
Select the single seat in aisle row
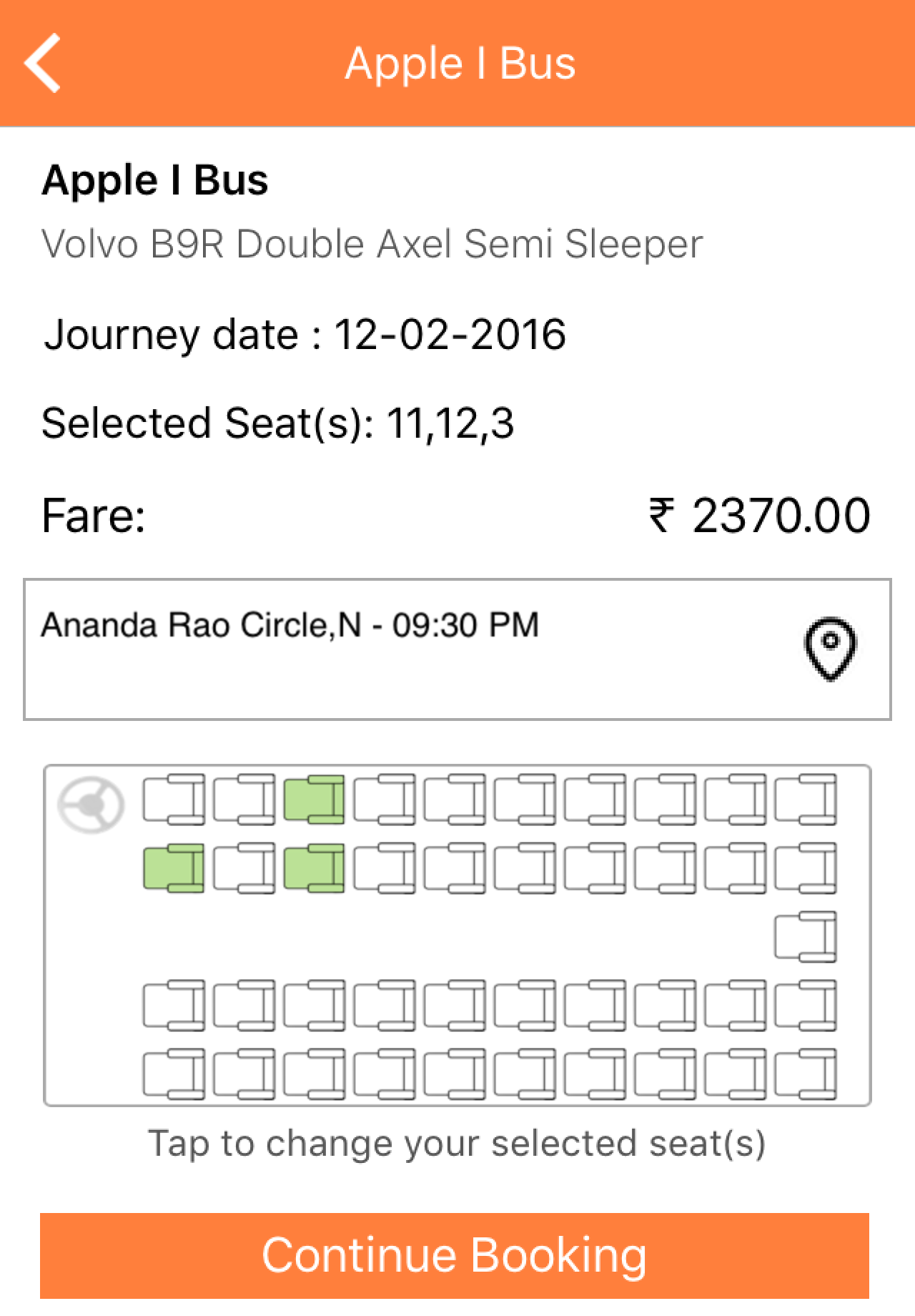click(x=806, y=936)
